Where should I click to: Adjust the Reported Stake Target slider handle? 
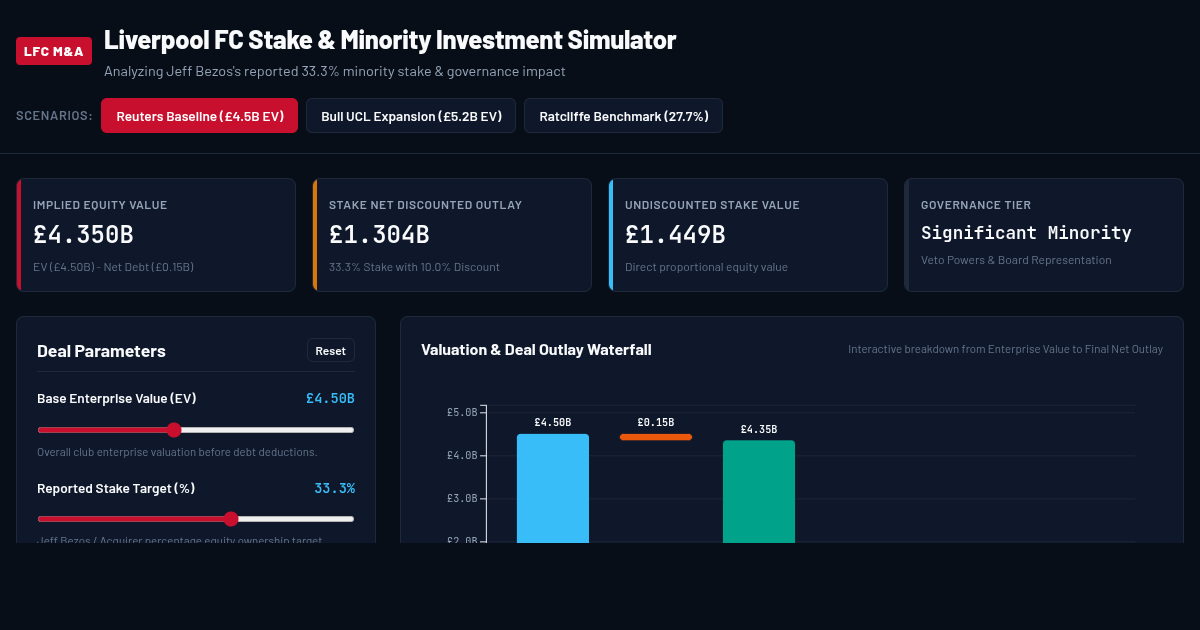point(231,519)
